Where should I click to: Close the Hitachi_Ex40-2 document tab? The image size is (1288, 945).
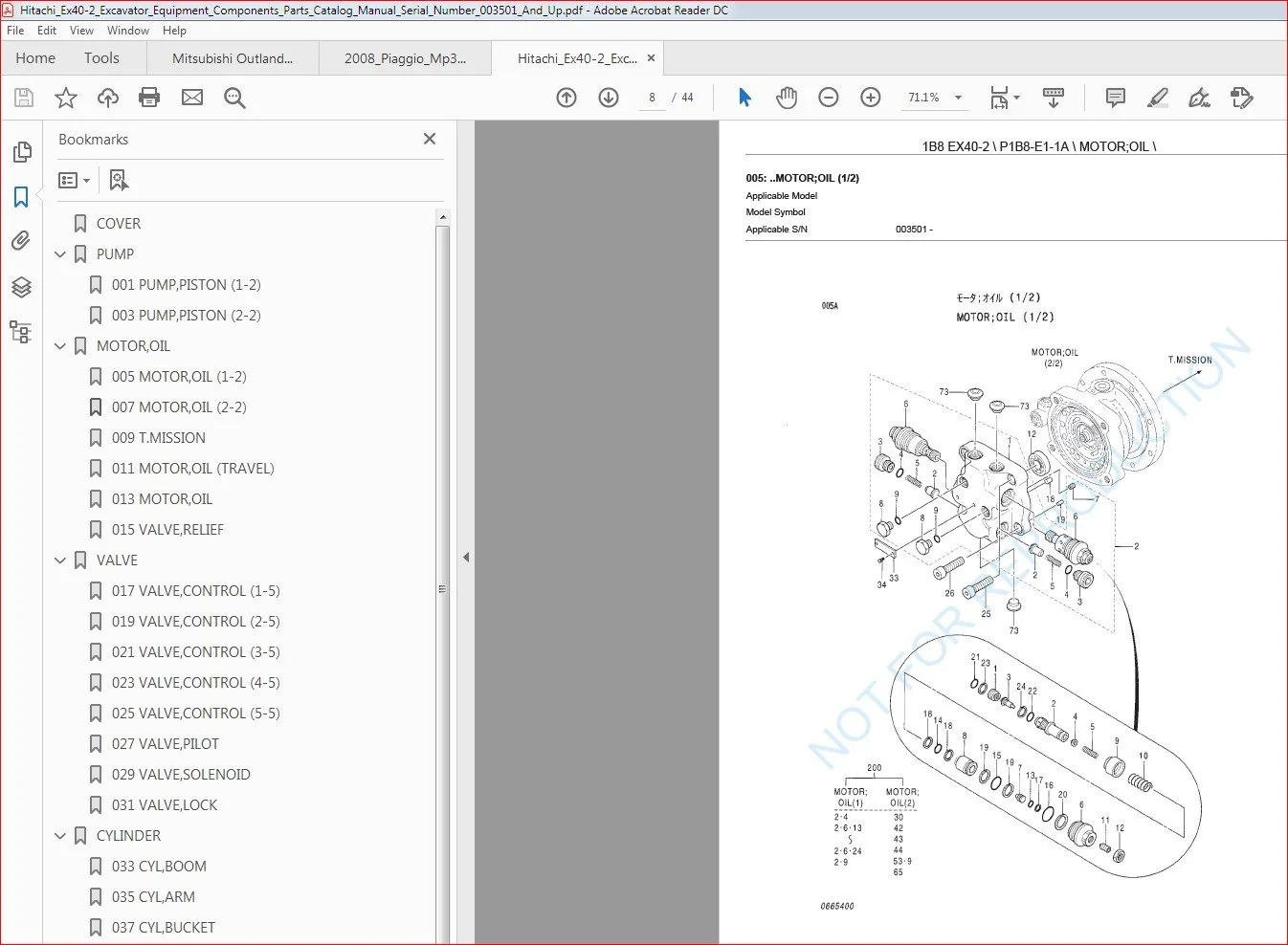(x=652, y=58)
